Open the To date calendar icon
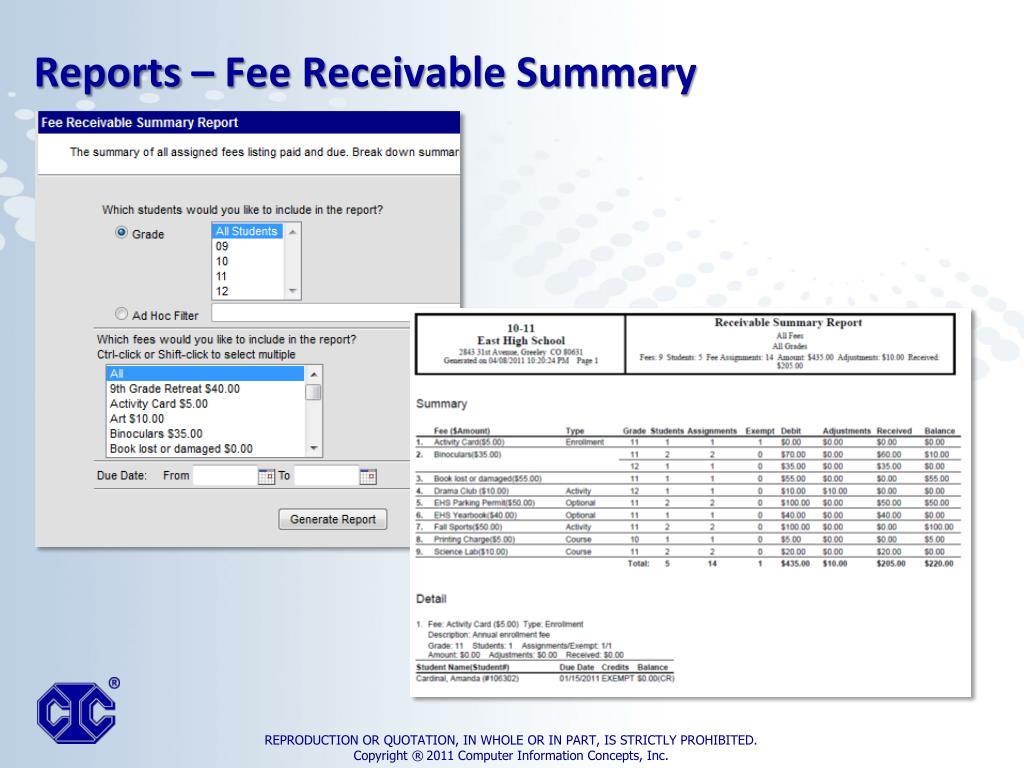The image size is (1024, 768). pyautogui.click(x=368, y=476)
